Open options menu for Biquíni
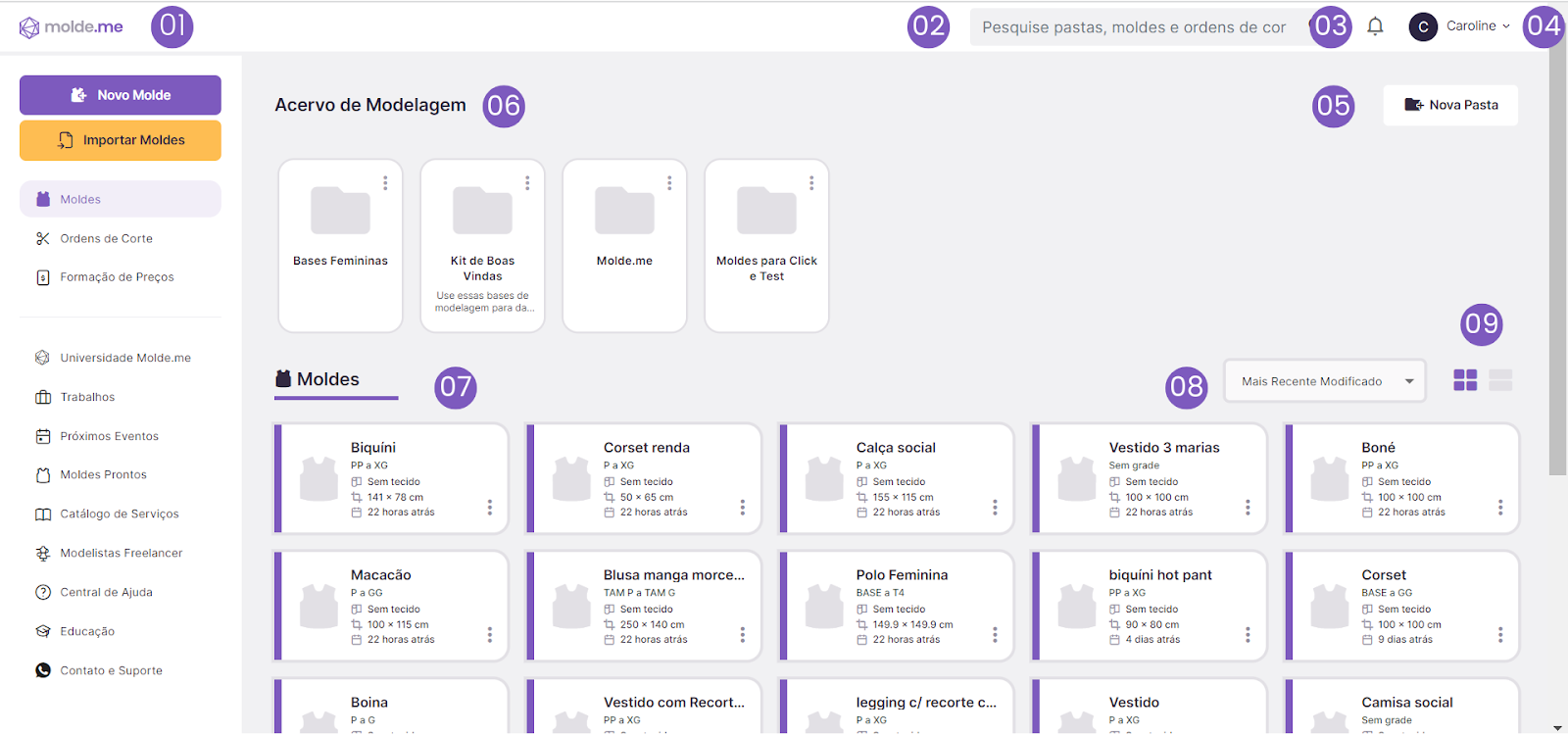The height and width of the screenshot is (735, 1568). 490,508
